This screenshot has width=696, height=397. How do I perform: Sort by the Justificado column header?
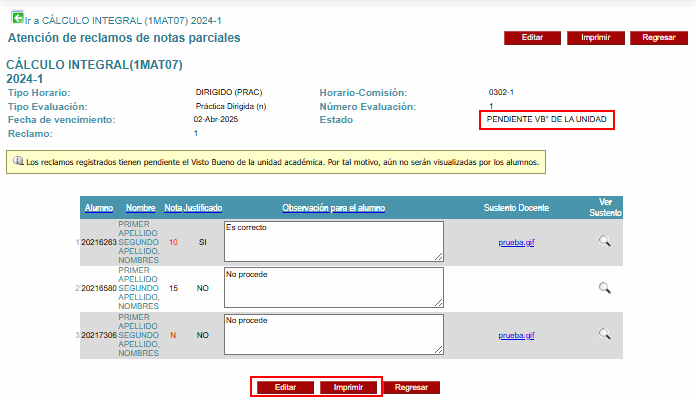click(x=203, y=208)
